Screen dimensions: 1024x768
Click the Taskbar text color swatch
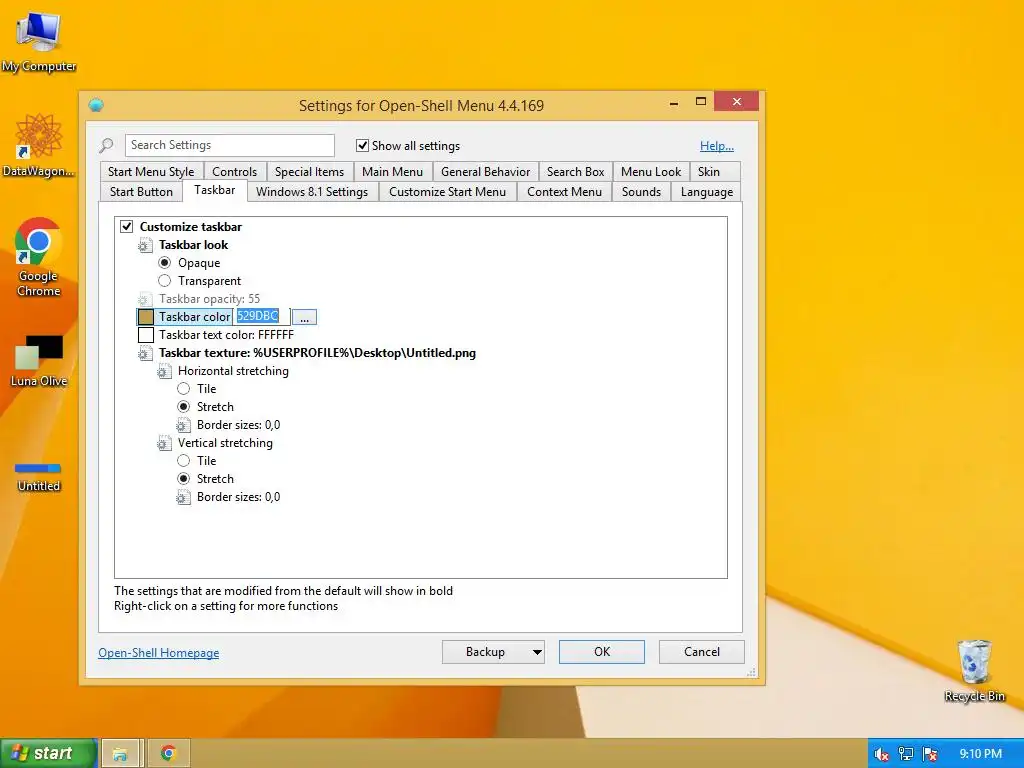[146, 335]
